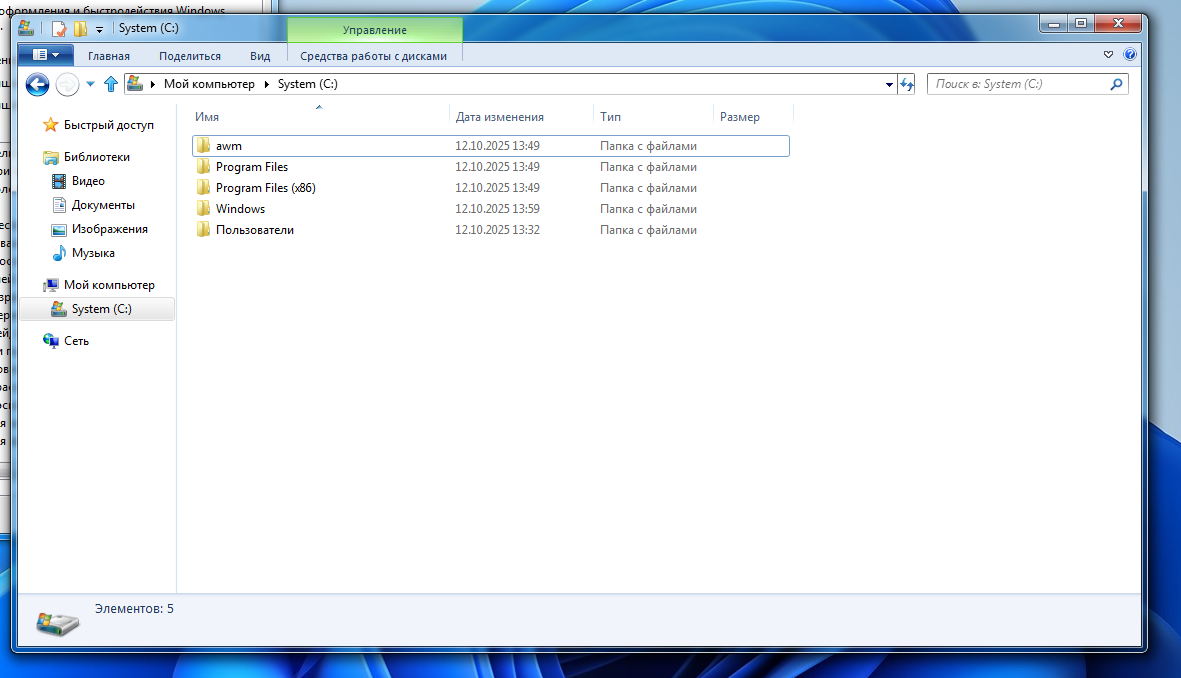Select the Program Files folder icon

203,166
